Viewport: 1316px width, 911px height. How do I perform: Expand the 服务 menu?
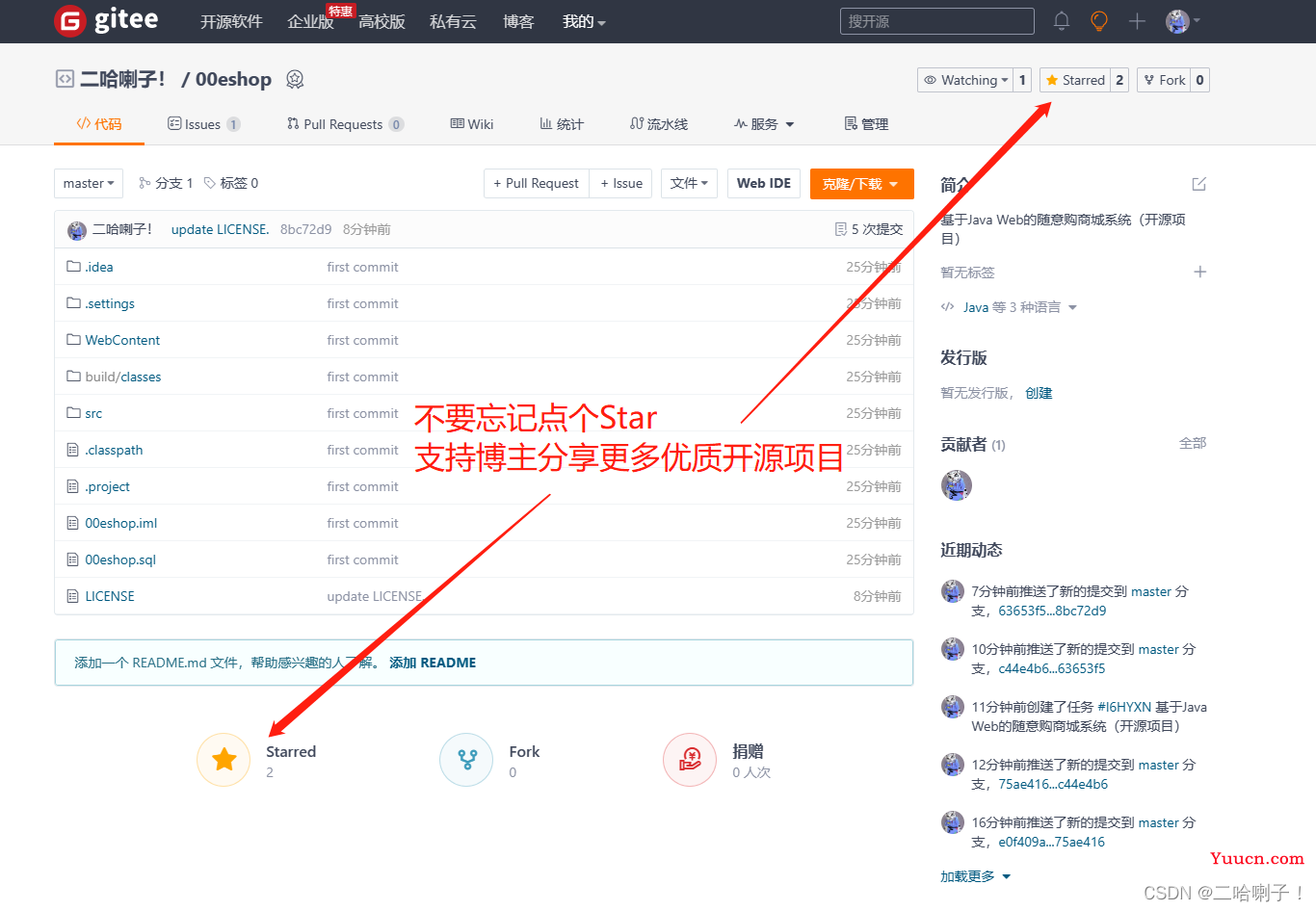pos(764,124)
